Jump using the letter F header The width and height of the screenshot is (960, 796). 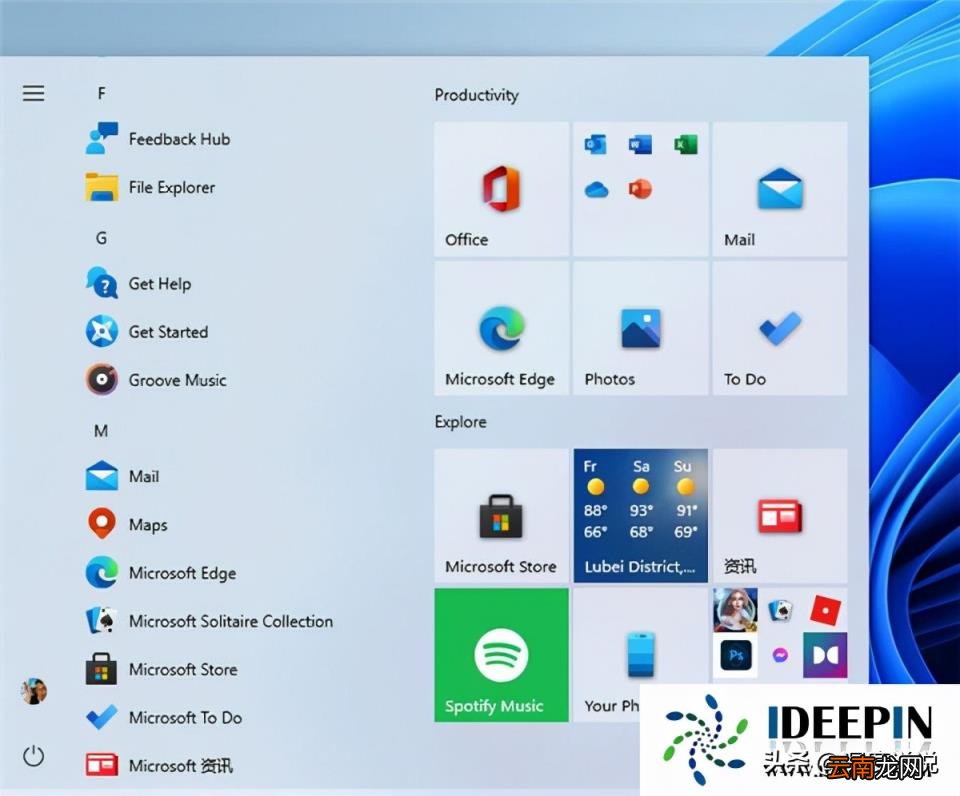(x=101, y=93)
